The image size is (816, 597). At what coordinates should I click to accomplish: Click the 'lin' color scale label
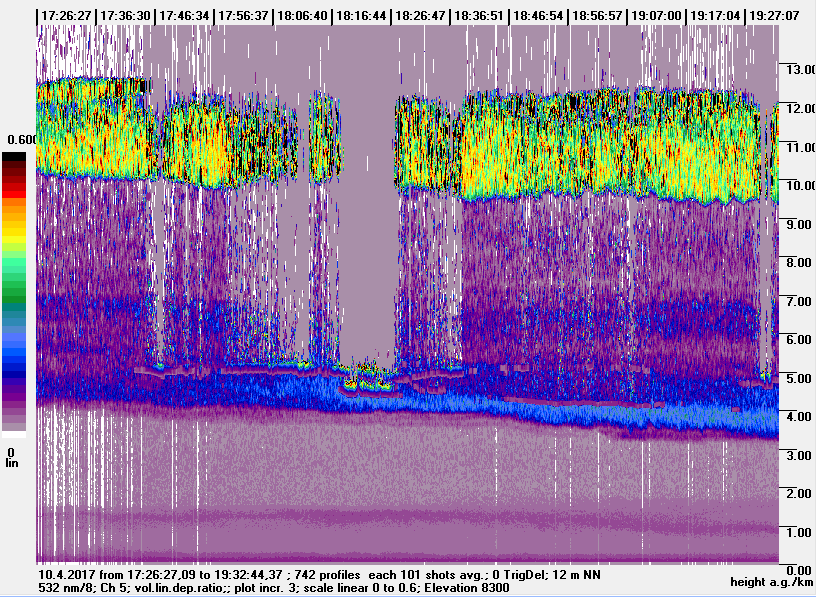point(12,463)
